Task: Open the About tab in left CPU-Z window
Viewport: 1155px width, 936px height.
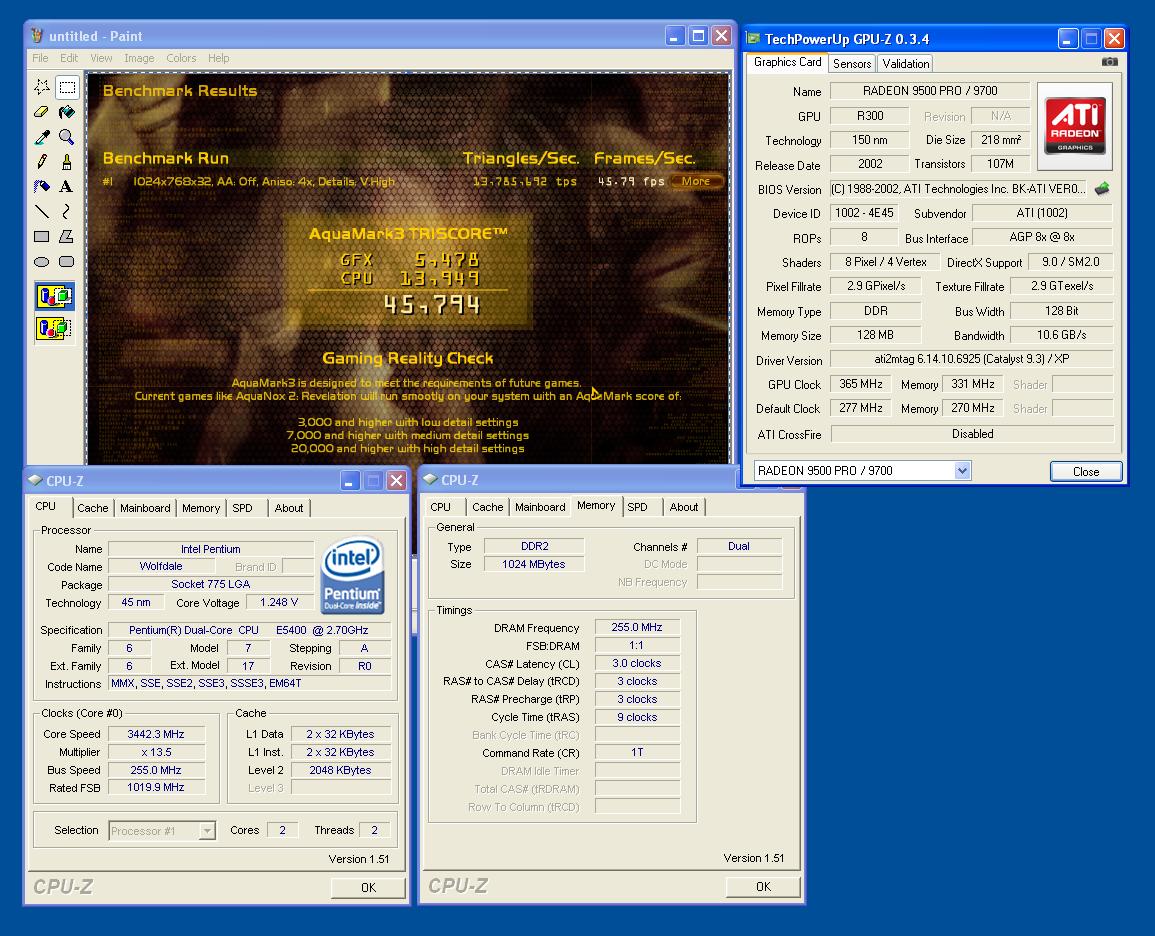Action: [x=289, y=508]
